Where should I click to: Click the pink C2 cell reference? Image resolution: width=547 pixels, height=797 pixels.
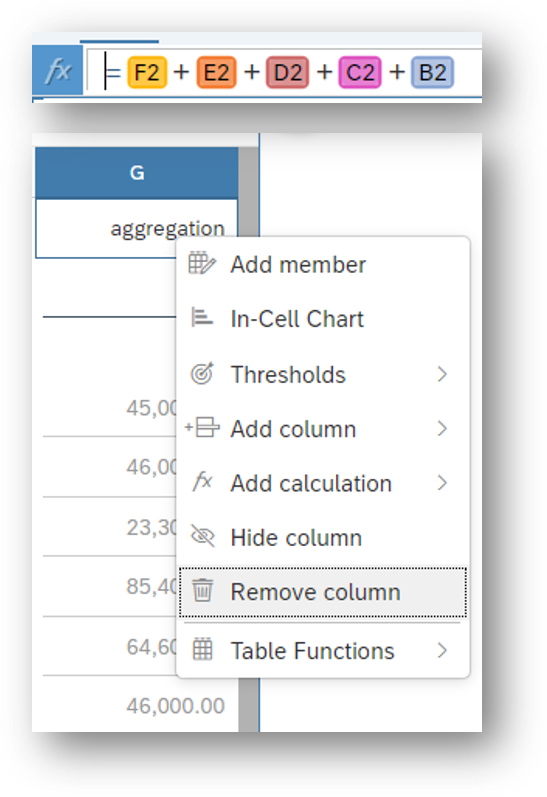pos(360,72)
